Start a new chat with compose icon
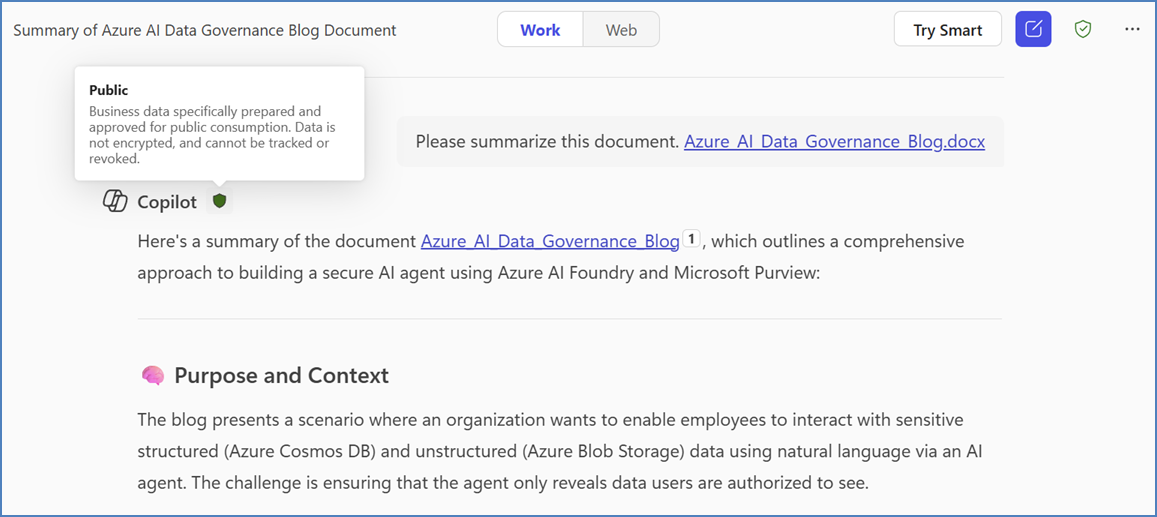 (1033, 30)
